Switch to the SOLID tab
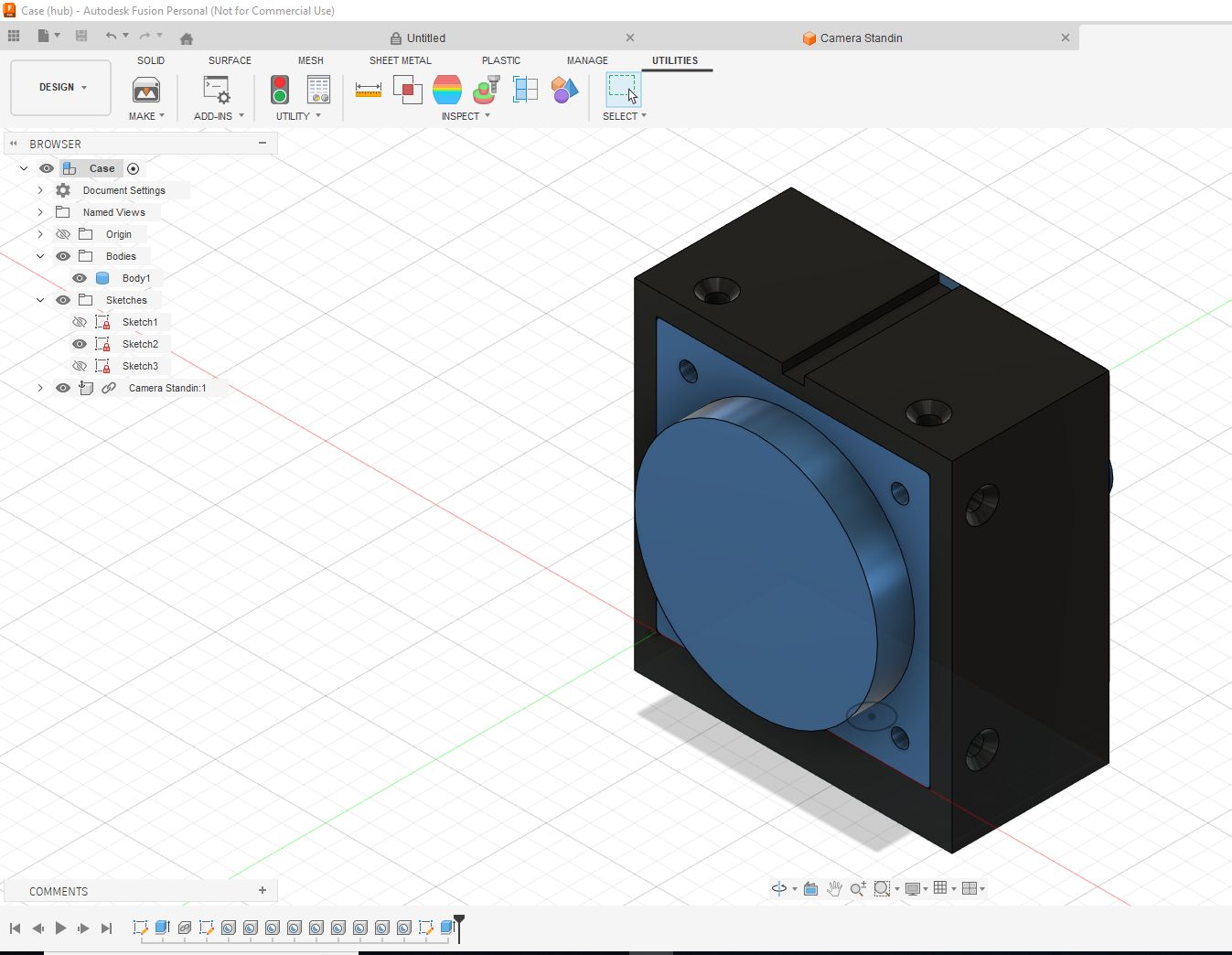This screenshot has width=1232, height=955. (x=151, y=60)
